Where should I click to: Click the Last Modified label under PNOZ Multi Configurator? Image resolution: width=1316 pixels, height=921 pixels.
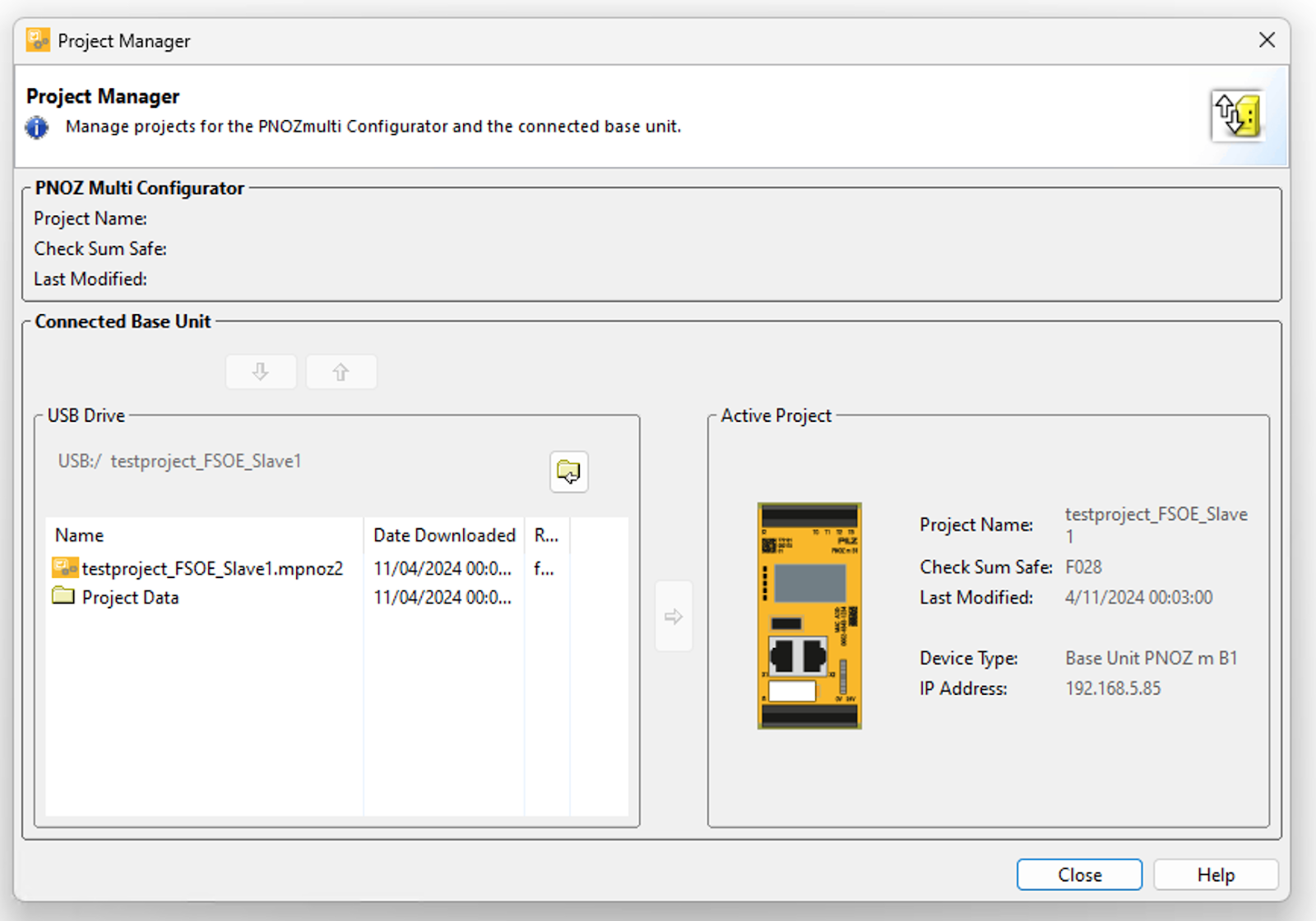click(90, 279)
